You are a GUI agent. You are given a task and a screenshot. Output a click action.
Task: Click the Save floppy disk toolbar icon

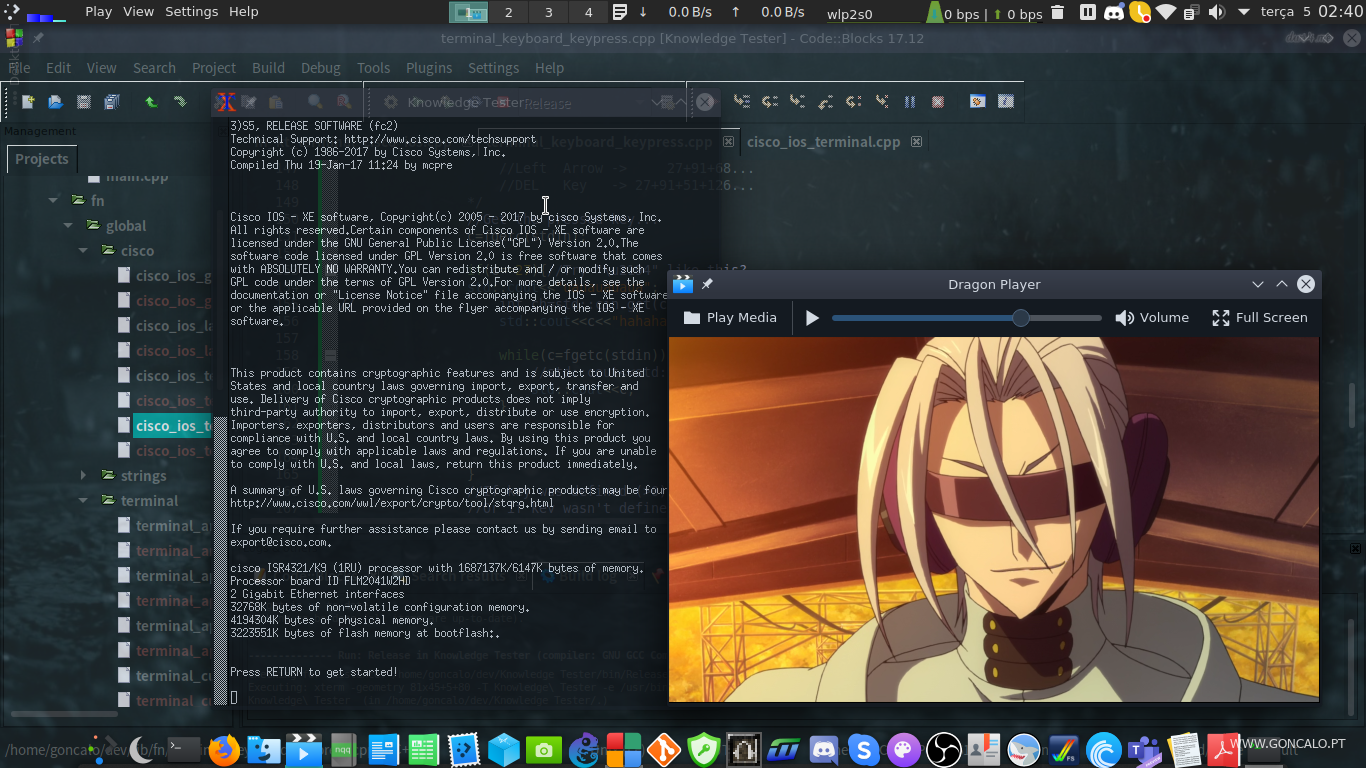(x=84, y=102)
